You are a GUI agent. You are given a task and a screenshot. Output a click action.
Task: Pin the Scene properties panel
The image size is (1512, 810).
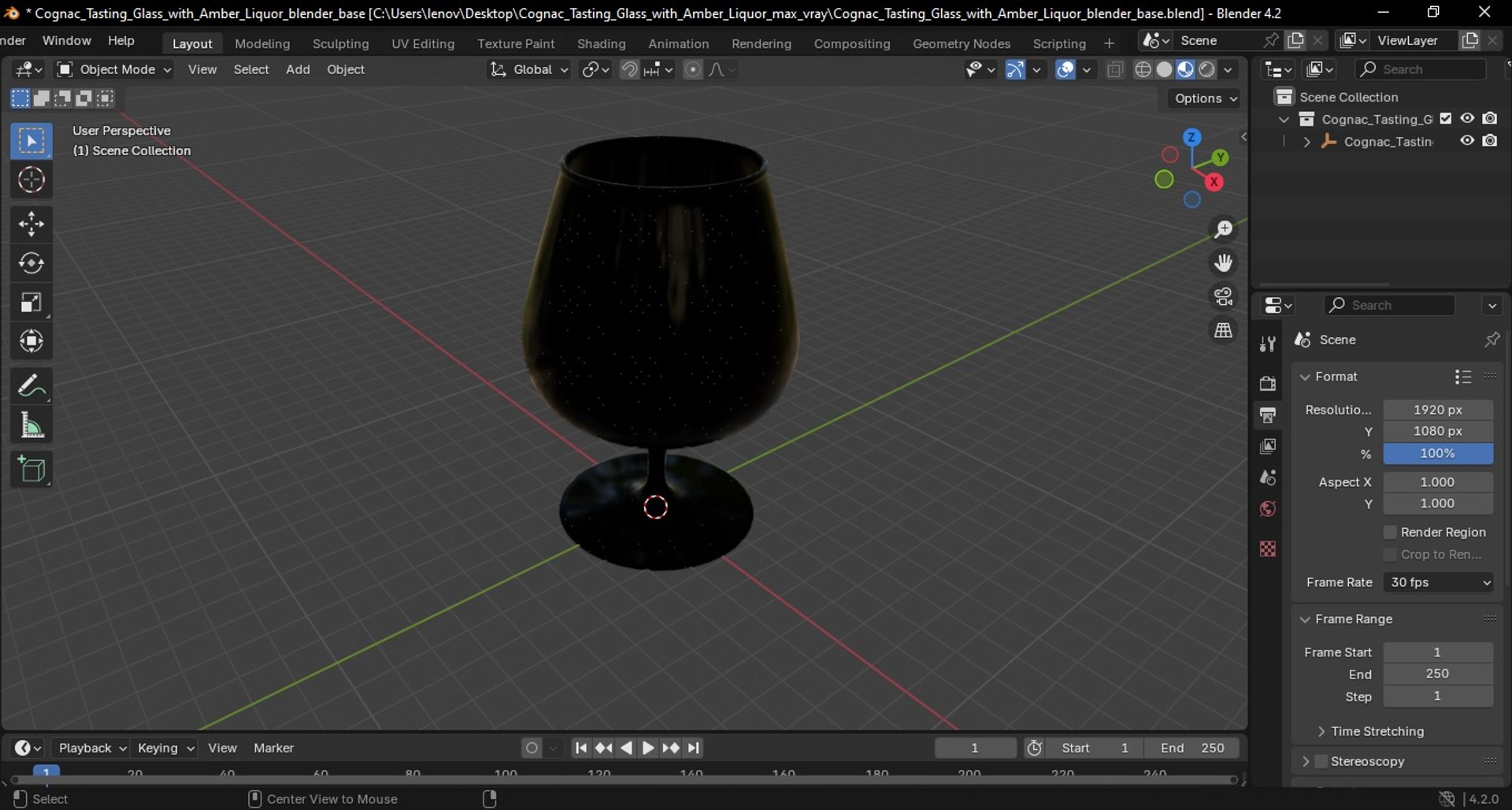1492,340
